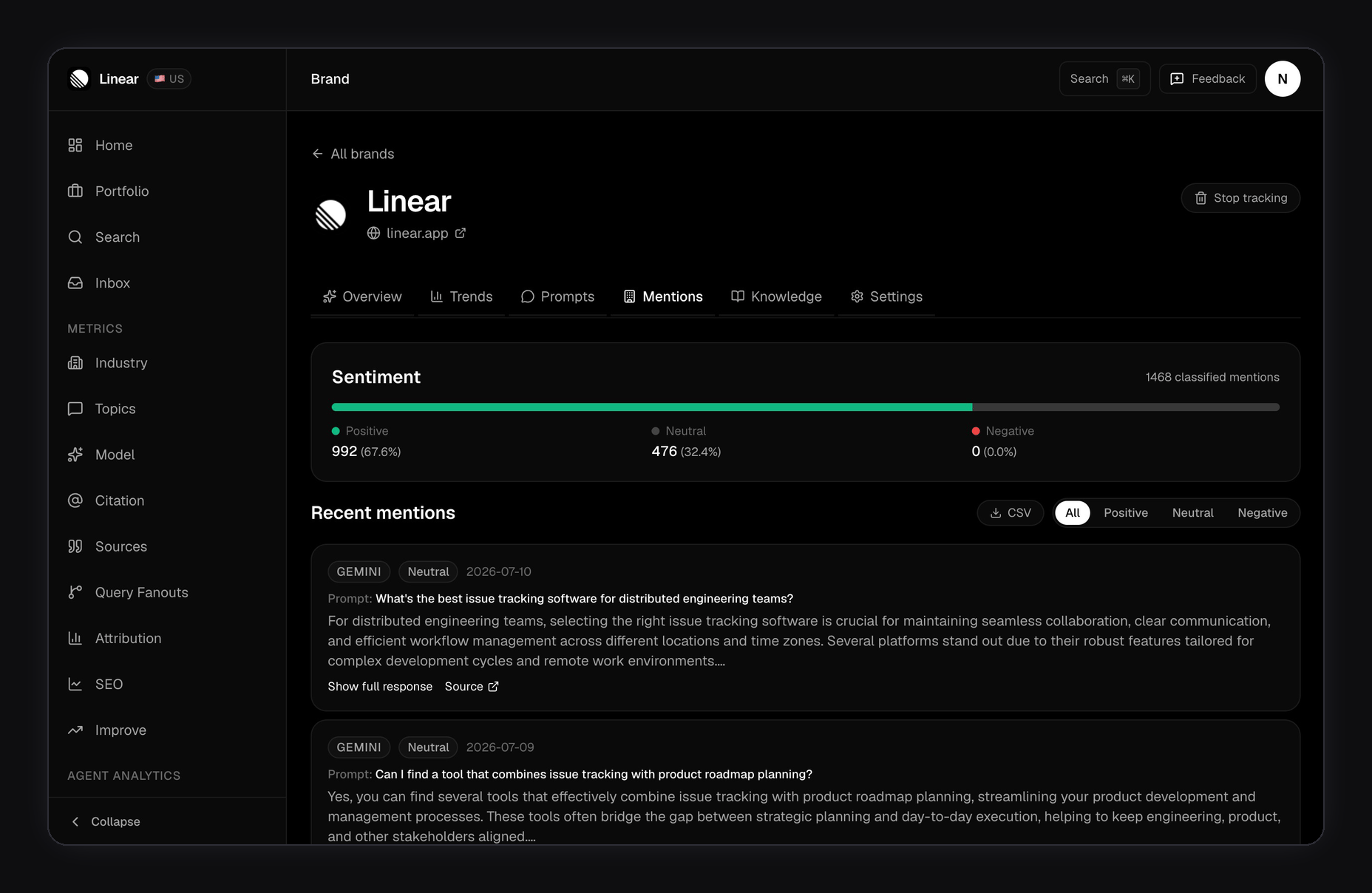
Task: Click the Neutral count 476 (32.4%)
Action: click(x=686, y=452)
